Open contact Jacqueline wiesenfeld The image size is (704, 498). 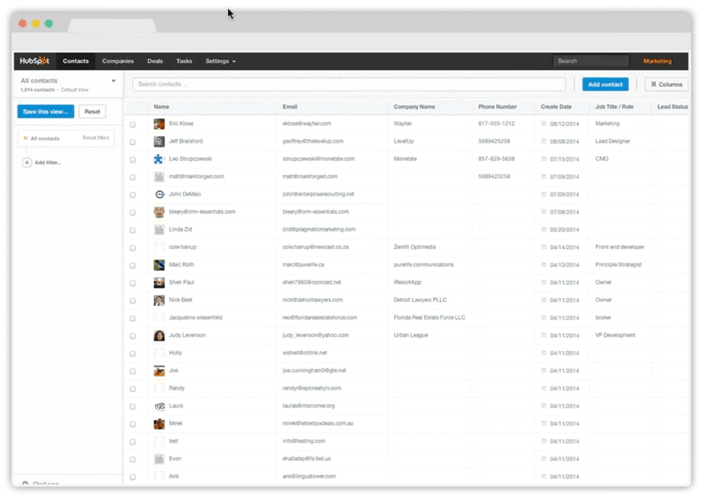point(195,317)
